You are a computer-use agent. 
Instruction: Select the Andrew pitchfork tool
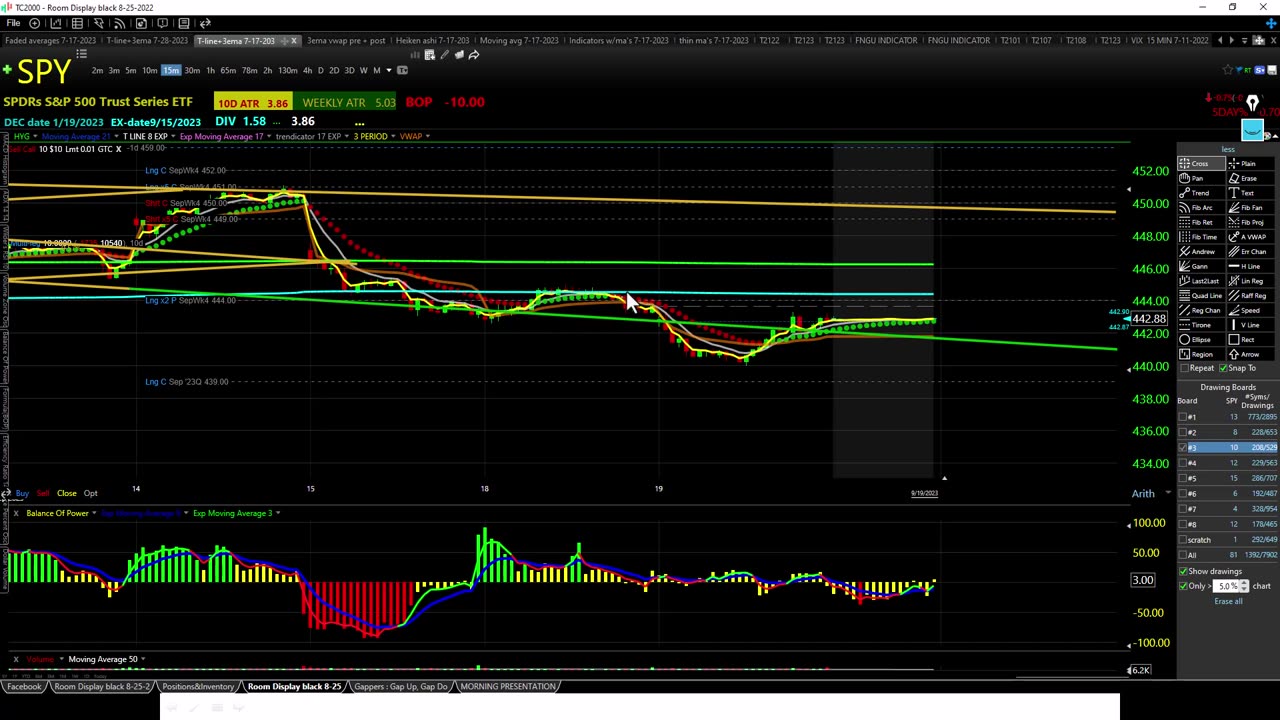(x=1201, y=251)
